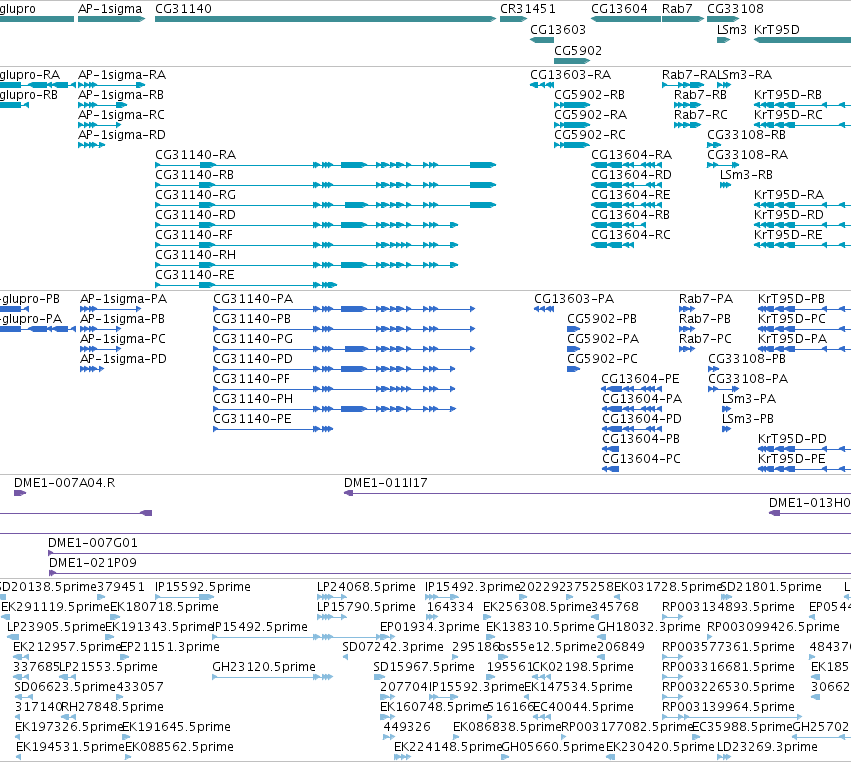Select transcript CG33108-RB

pyautogui.click(x=714, y=145)
